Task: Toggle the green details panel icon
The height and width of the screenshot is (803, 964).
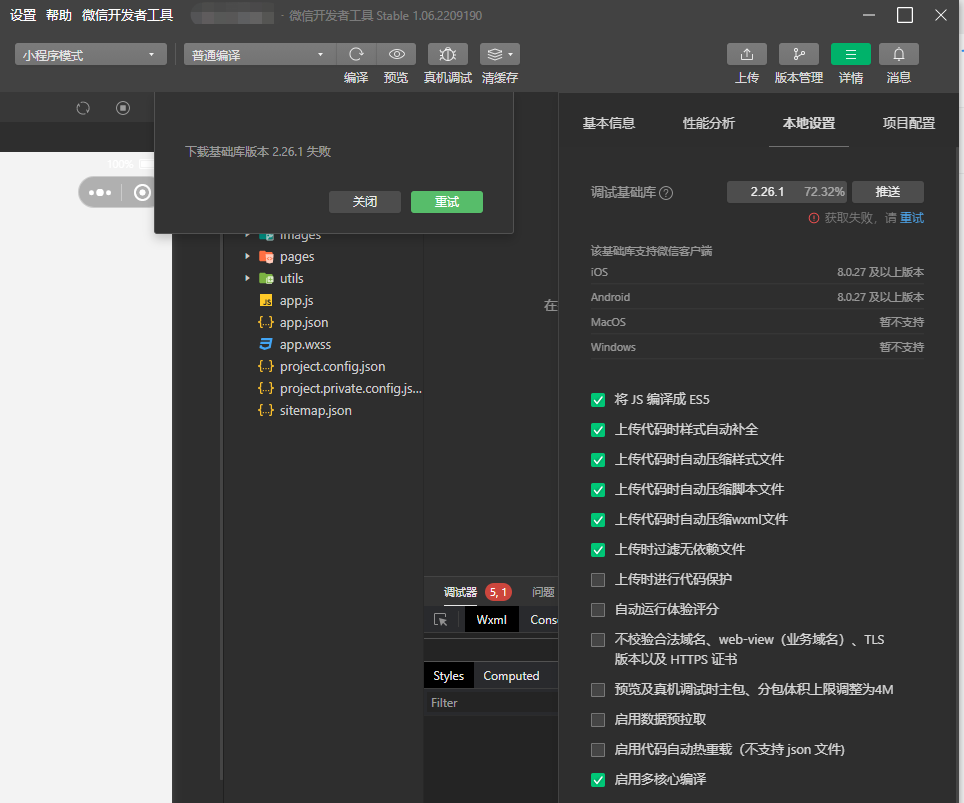Action: pyautogui.click(x=851, y=54)
